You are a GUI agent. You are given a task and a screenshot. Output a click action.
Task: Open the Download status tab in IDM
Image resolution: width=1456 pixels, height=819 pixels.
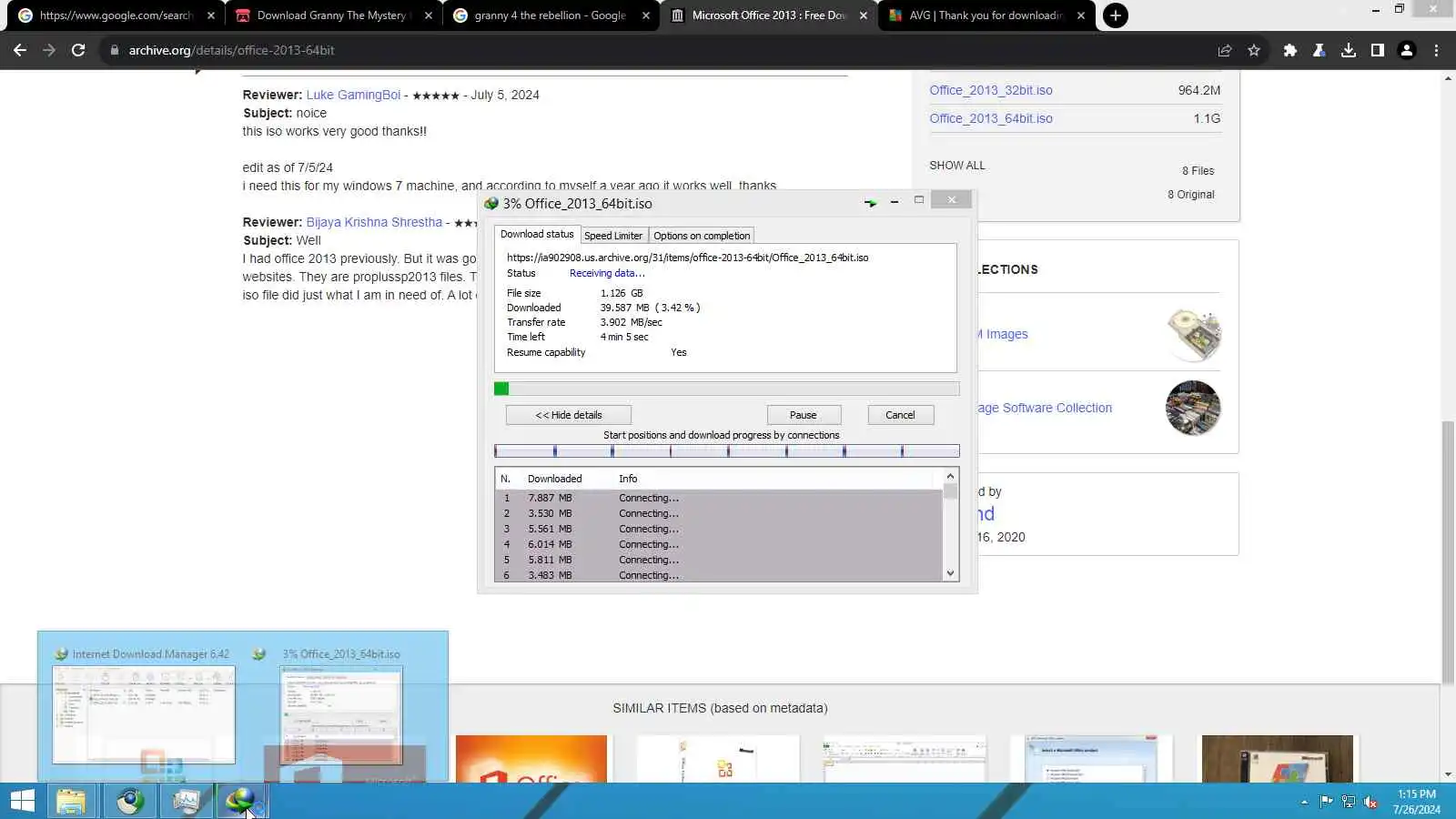tap(537, 235)
